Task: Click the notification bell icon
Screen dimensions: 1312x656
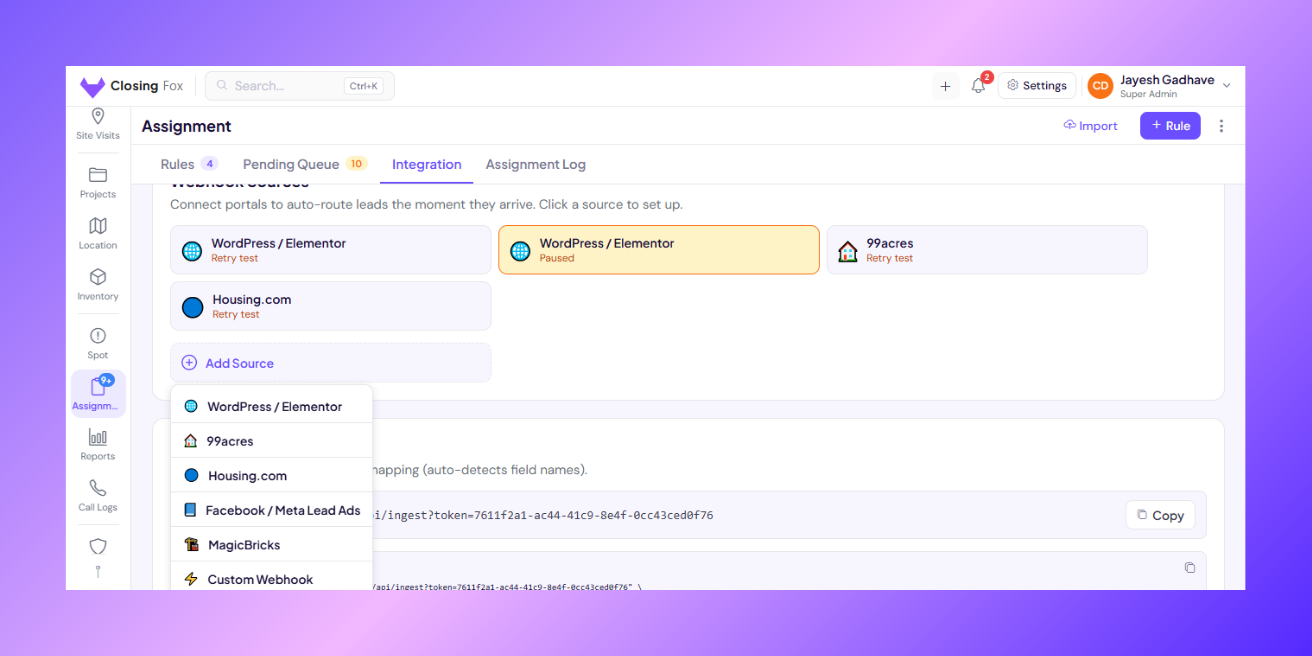Action: (x=978, y=86)
